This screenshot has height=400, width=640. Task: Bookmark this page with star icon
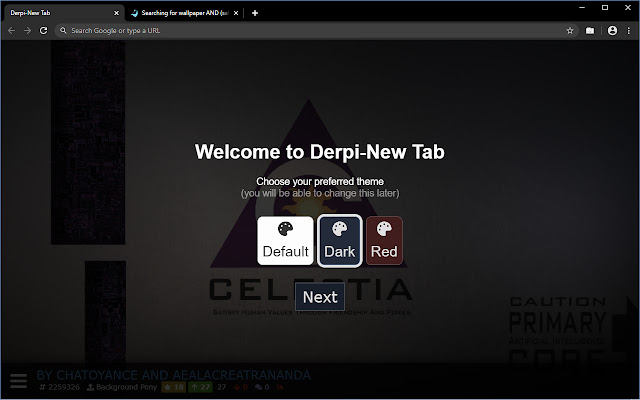tap(570, 31)
